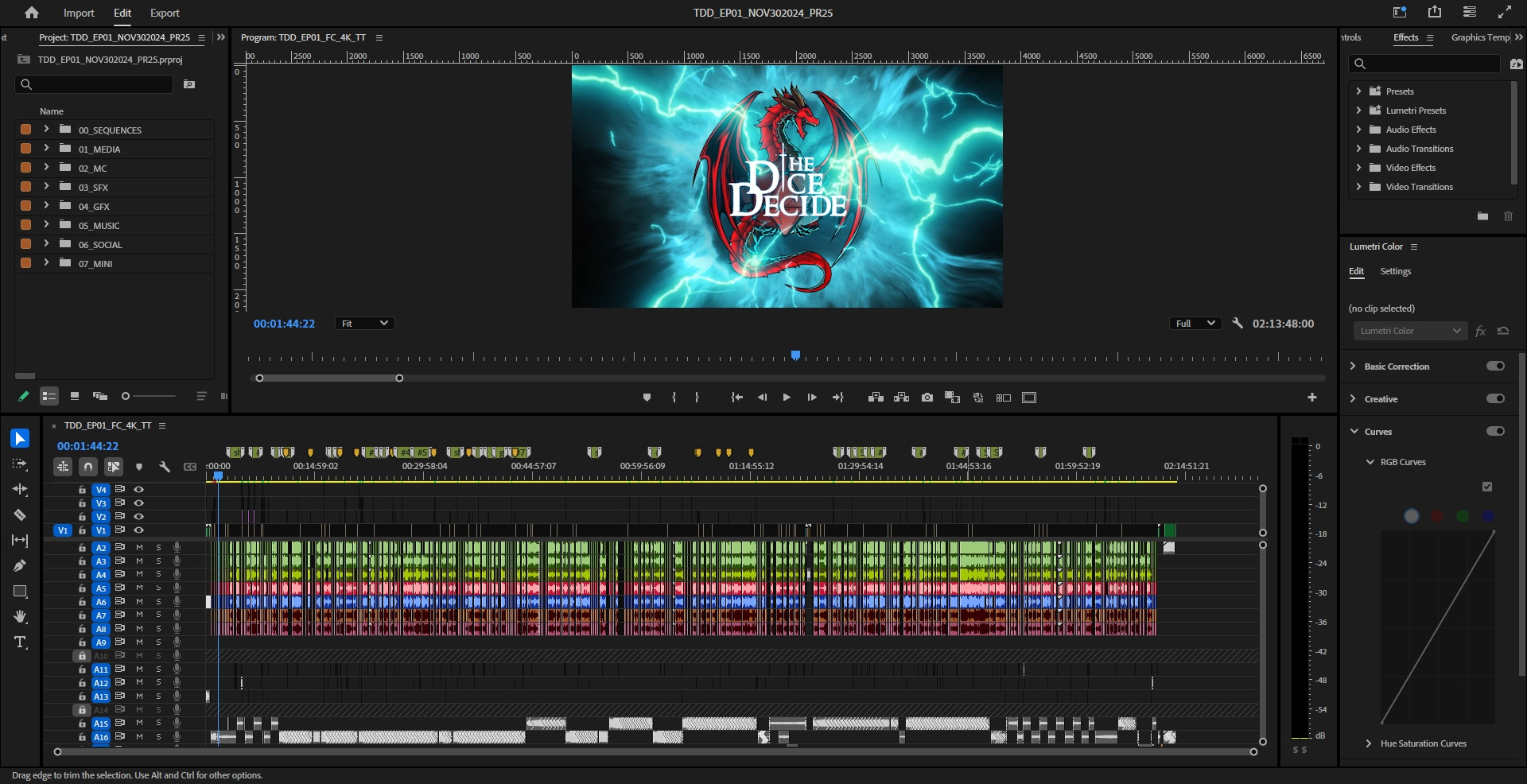Select the Ripple Edit tool
The height and width of the screenshot is (784, 1527).
[x=21, y=489]
